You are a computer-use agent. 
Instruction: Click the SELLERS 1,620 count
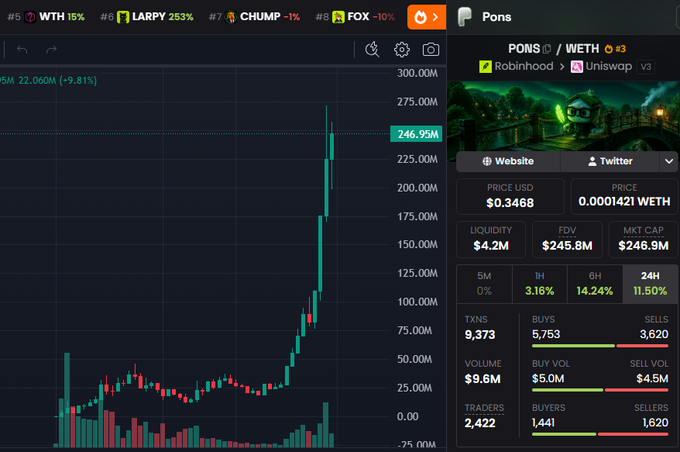(x=655, y=423)
